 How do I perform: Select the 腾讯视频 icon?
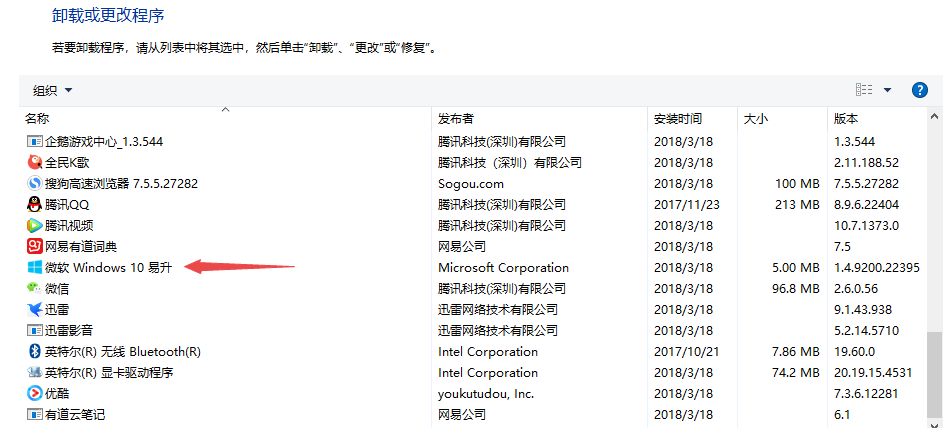point(35,225)
